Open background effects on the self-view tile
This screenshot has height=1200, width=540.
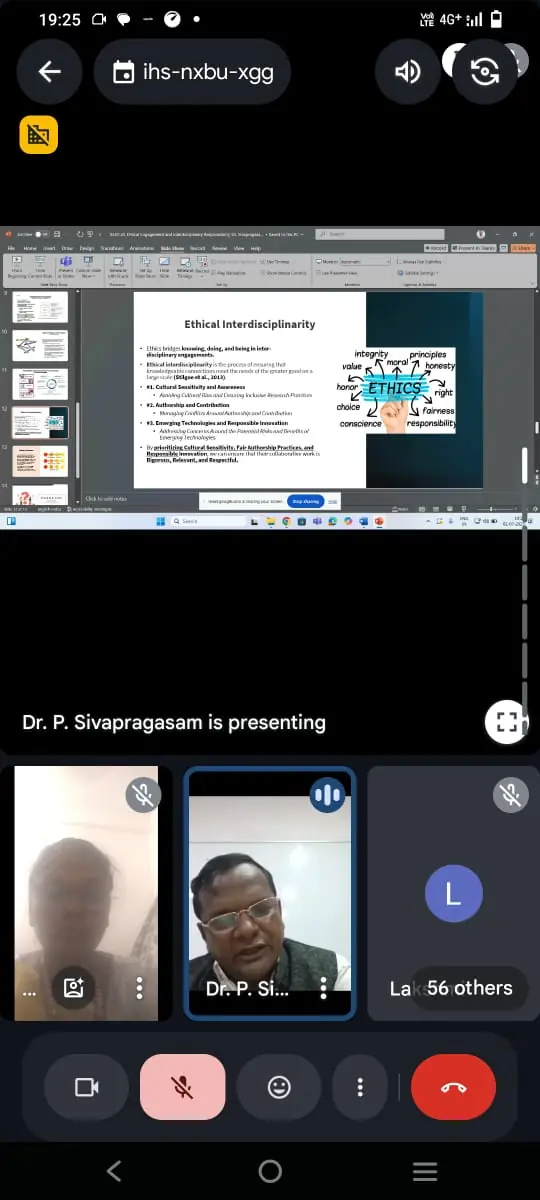click(74, 989)
